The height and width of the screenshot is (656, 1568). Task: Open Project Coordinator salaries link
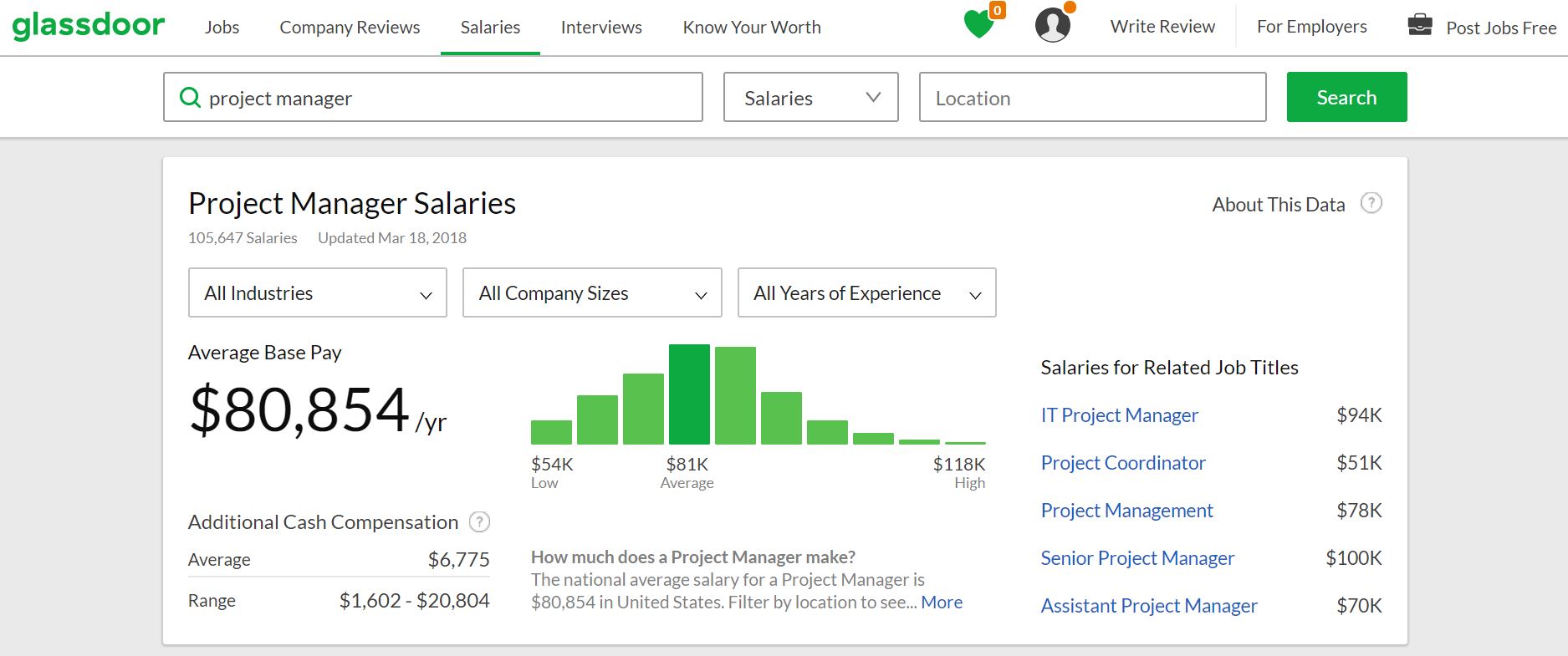1123,463
